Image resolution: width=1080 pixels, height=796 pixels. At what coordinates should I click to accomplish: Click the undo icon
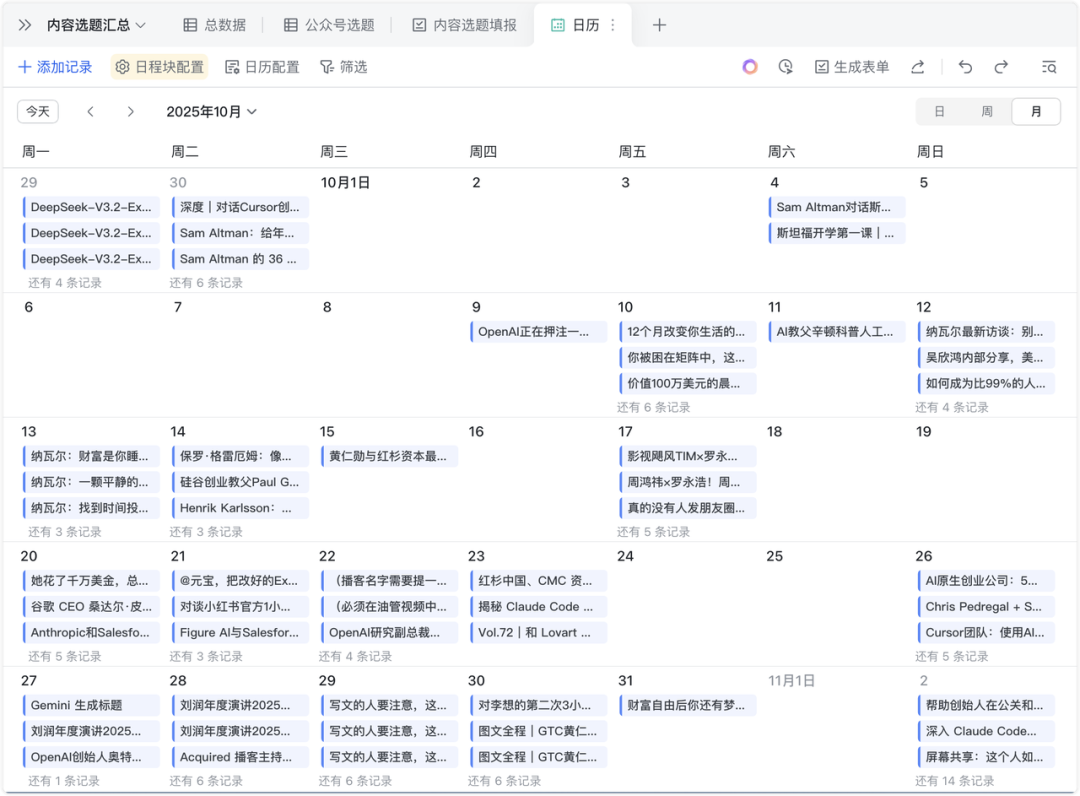[964, 66]
